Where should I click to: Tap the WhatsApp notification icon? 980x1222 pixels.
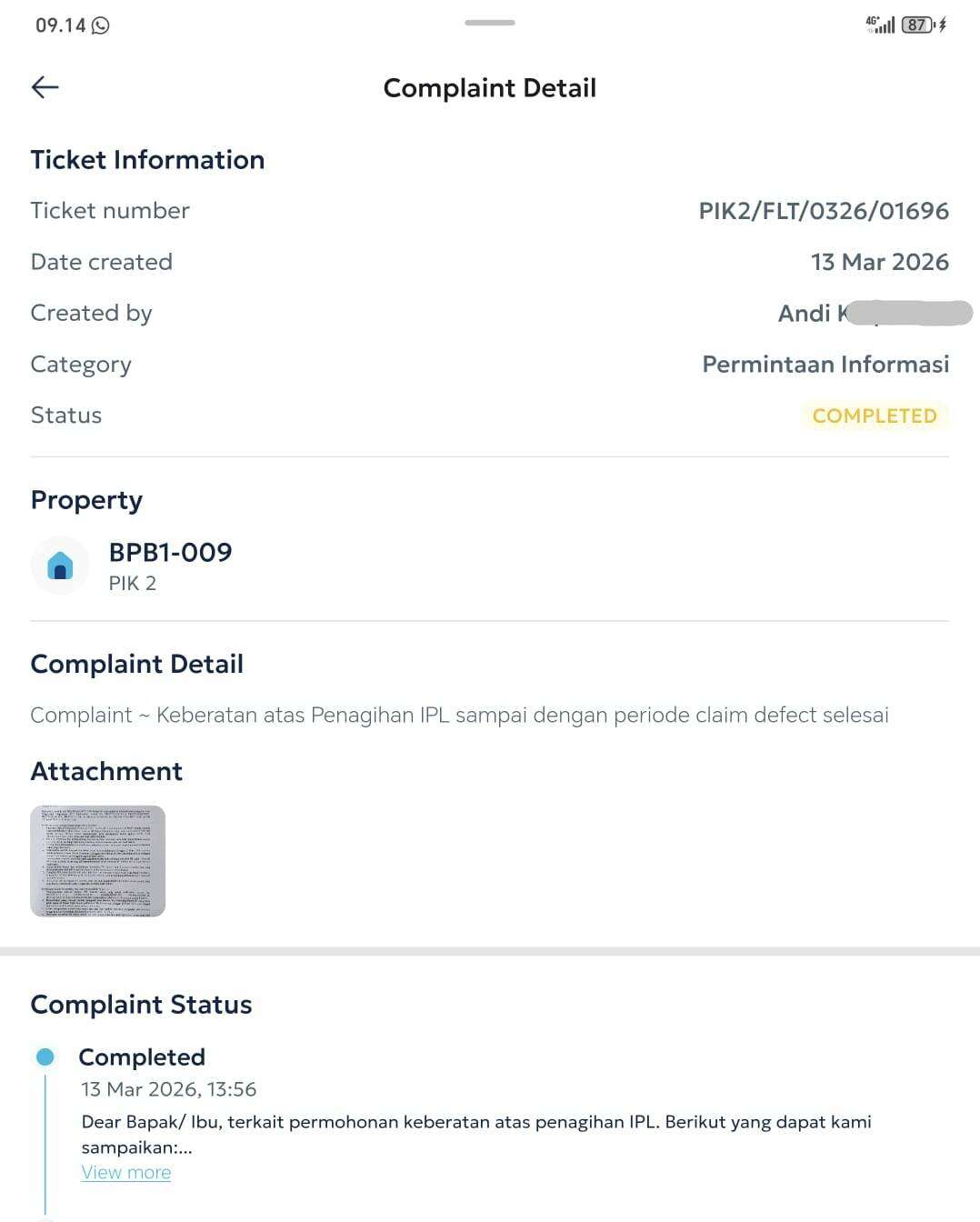[101, 25]
